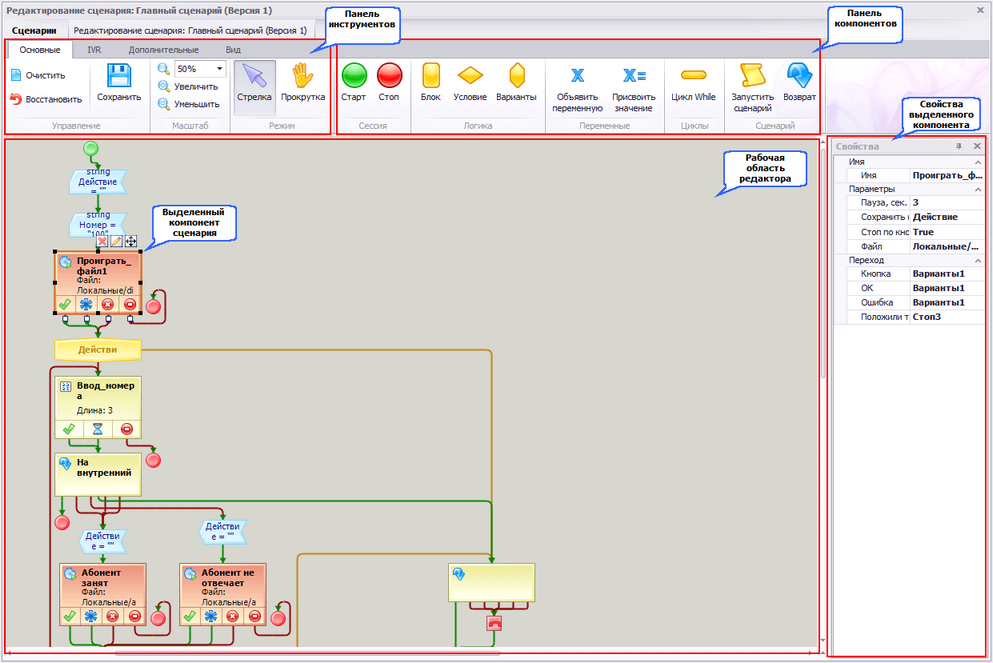This screenshot has width=993, height=663.
Task: Open the Редактирование сценария document tab
Action: (x=190, y=30)
